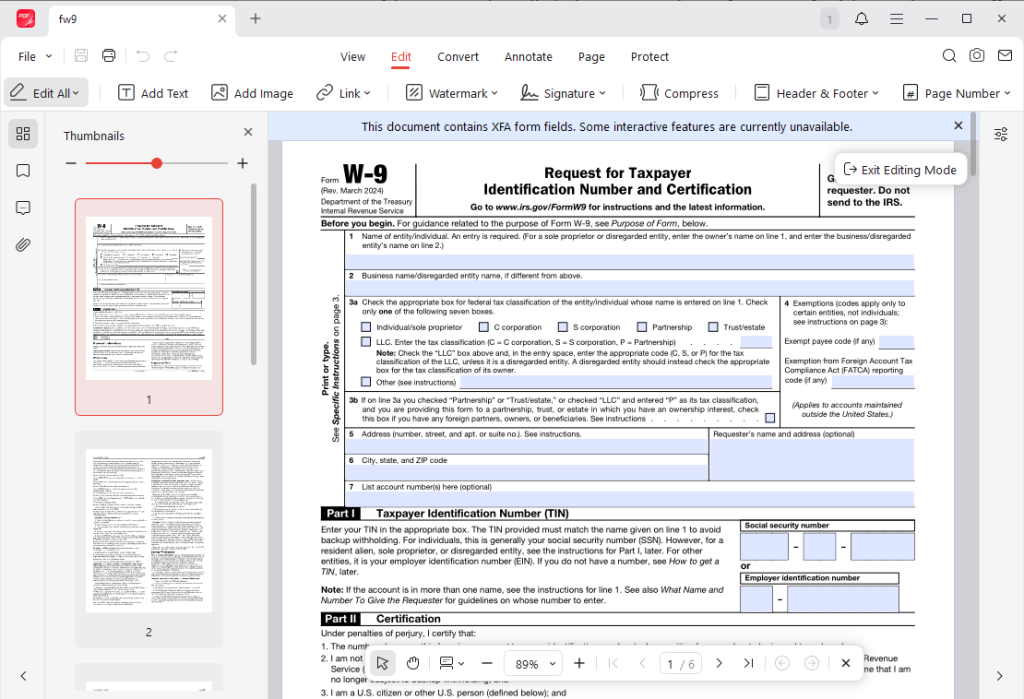Viewport: 1024px width, 699px height.
Task: Zoom out with the minus button
Action: point(487,664)
